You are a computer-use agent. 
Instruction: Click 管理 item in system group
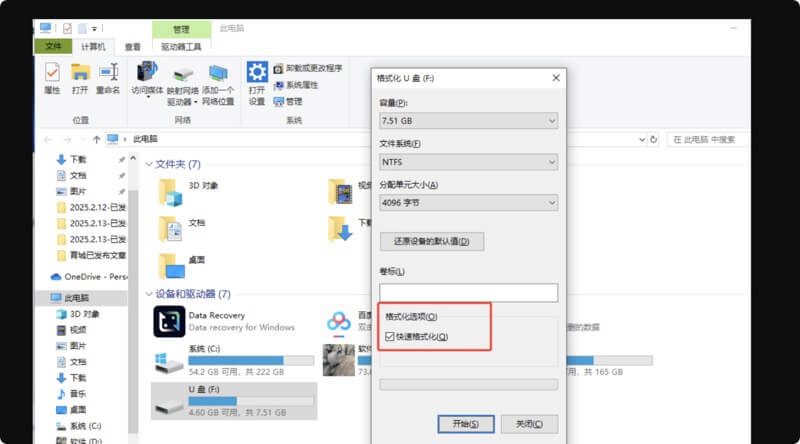[288, 102]
